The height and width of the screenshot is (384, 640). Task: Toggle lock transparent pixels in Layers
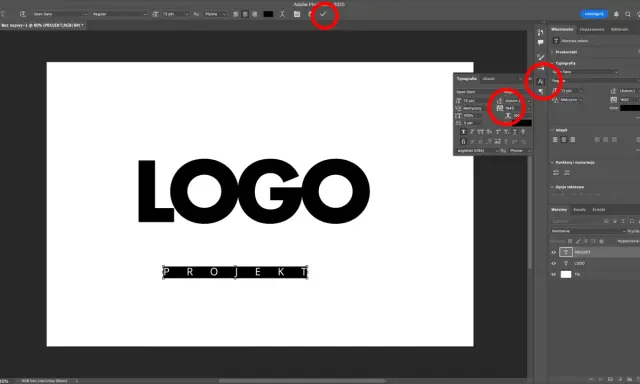(x=570, y=241)
